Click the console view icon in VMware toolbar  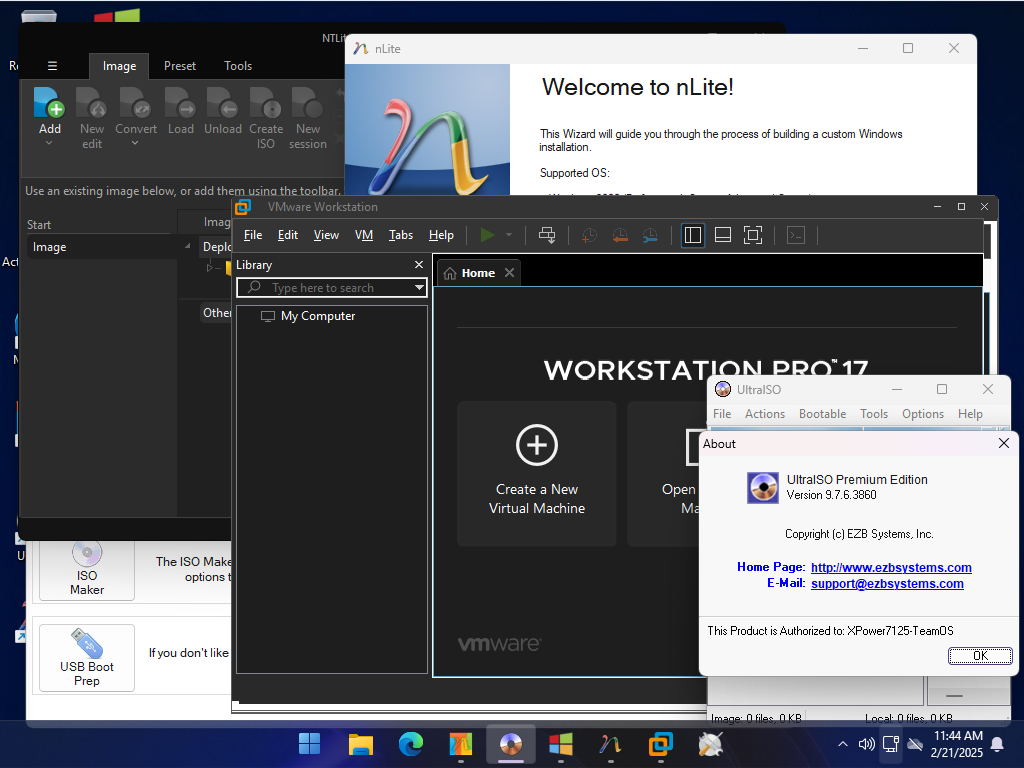(795, 235)
